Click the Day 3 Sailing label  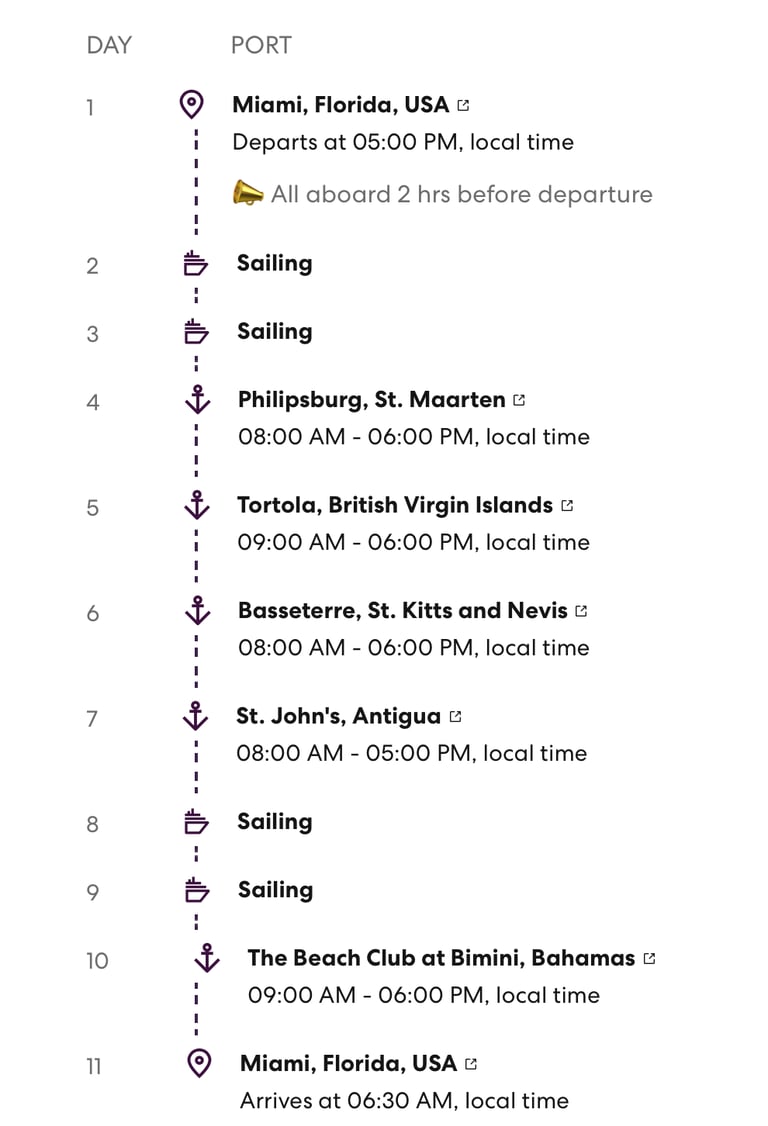pos(274,332)
